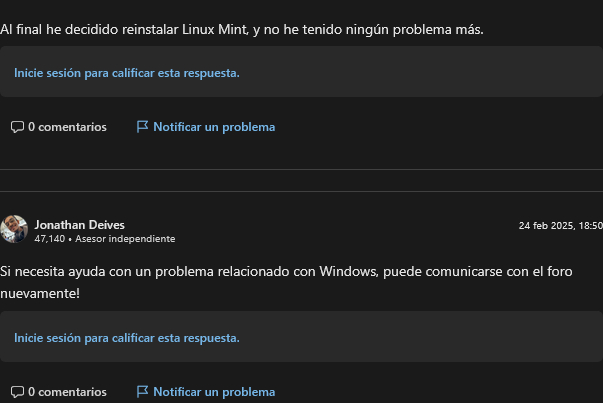The height and width of the screenshot is (403, 603).
Task: Click the comment bubble icon below Jonathan Deives' reply
Action: [17, 392]
